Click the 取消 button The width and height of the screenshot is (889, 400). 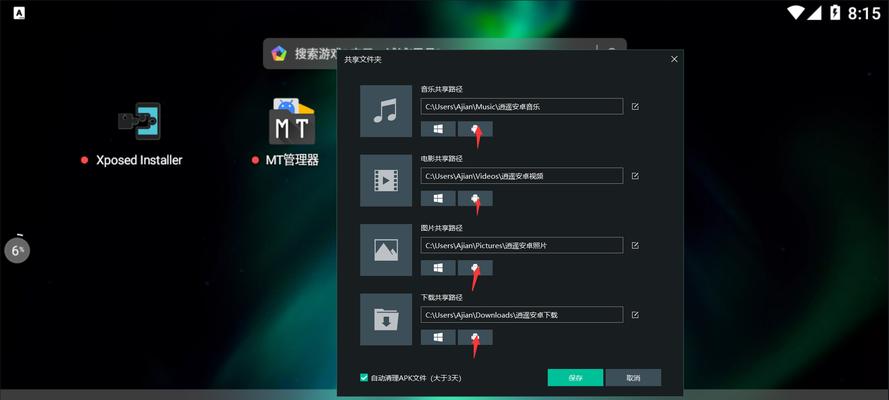coord(633,378)
